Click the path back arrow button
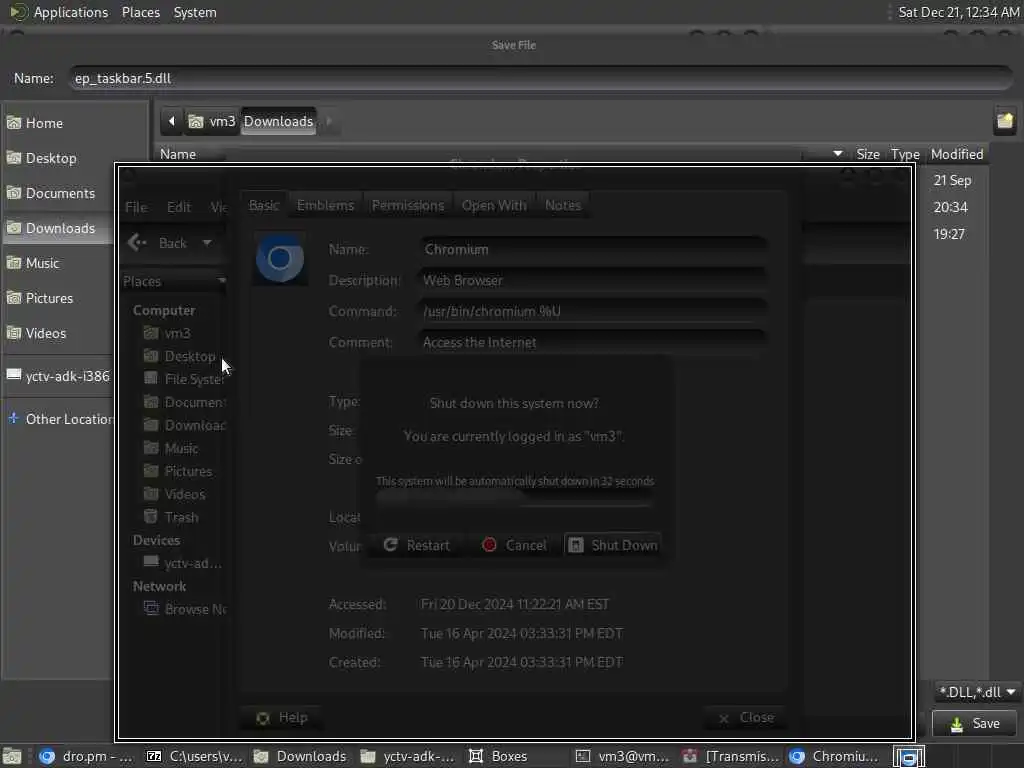 (x=172, y=121)
